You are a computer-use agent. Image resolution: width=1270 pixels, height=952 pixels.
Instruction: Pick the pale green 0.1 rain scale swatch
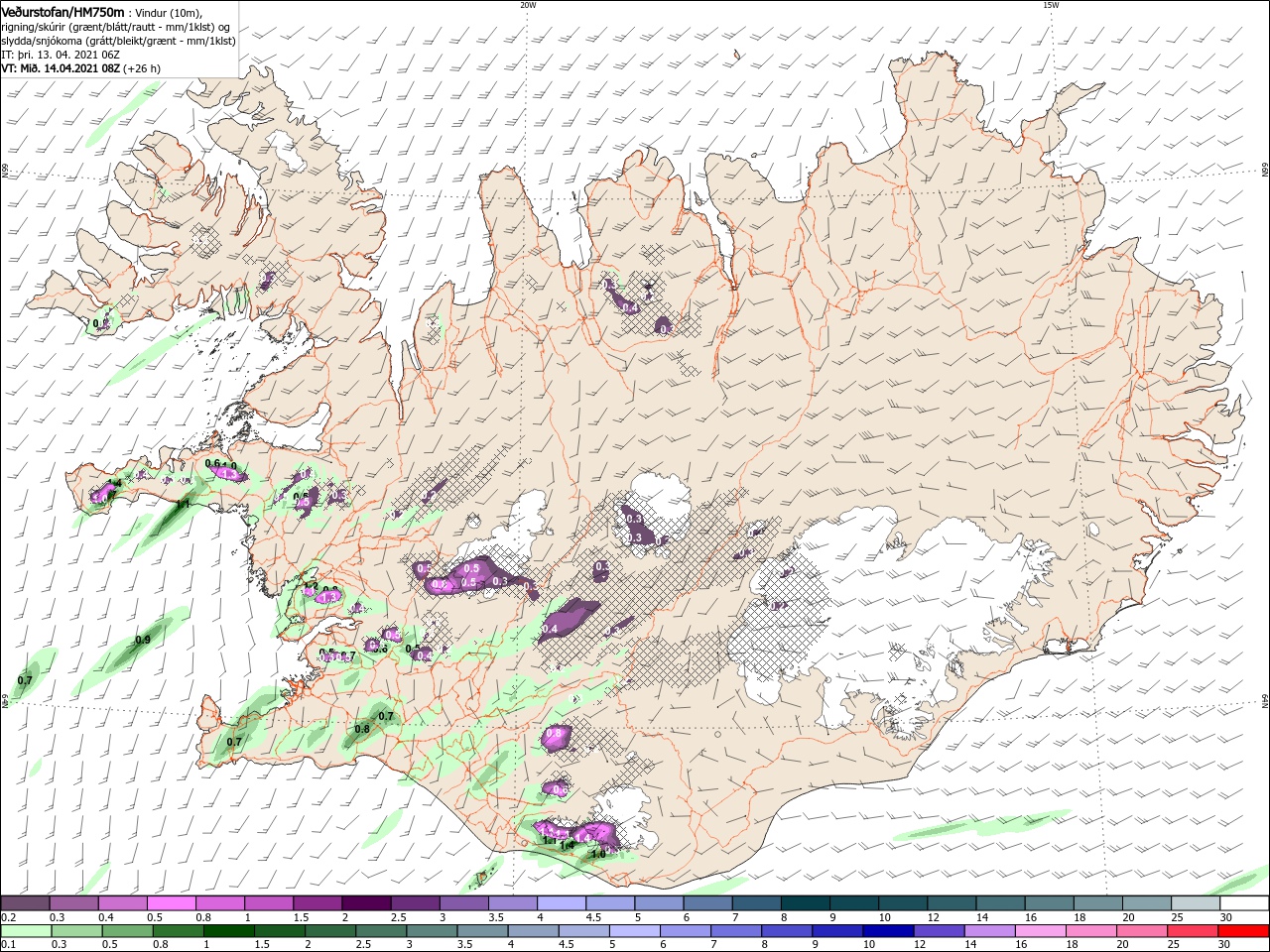[x=25, y=931]
